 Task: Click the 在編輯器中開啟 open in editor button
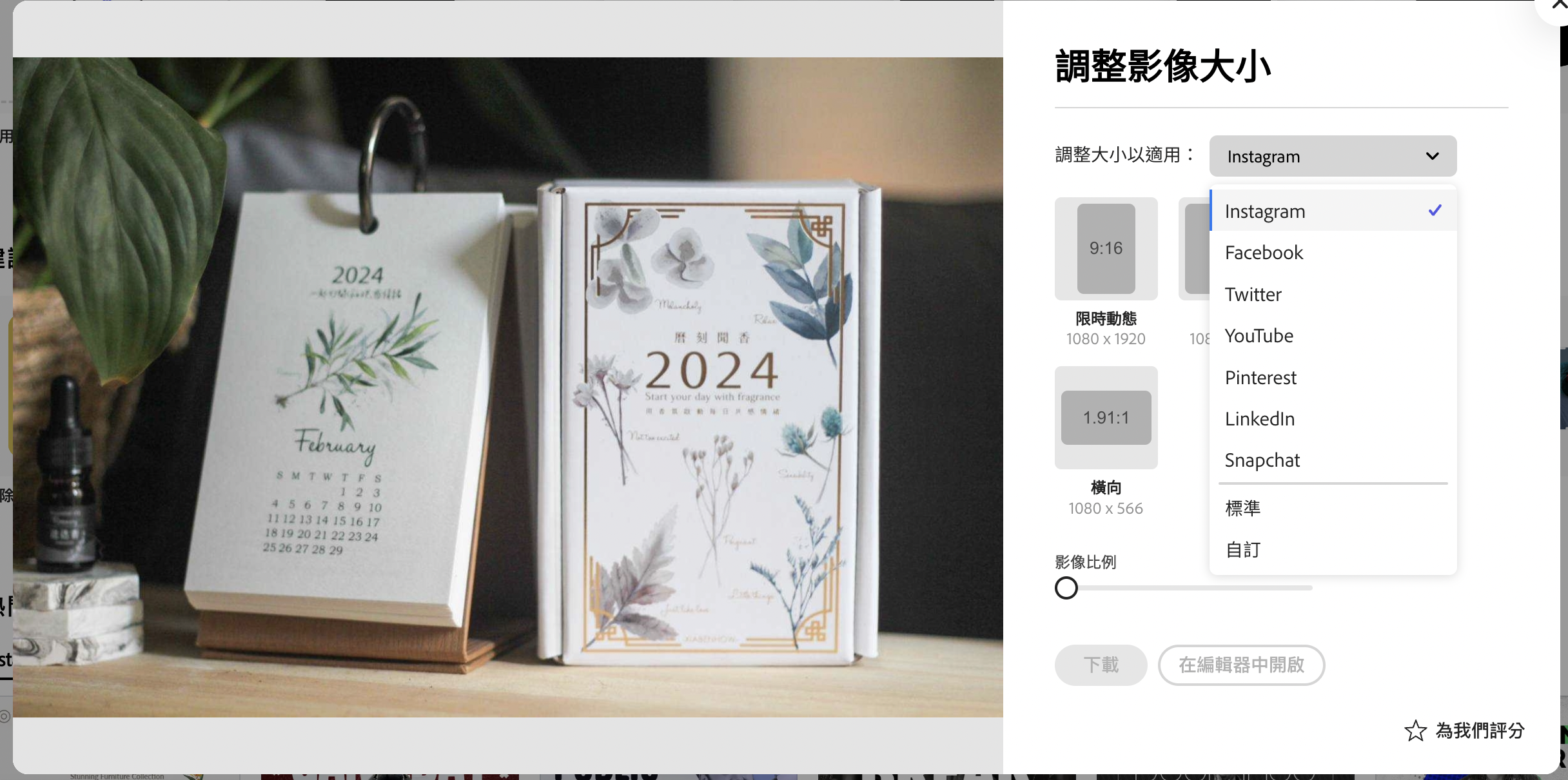1241,665
